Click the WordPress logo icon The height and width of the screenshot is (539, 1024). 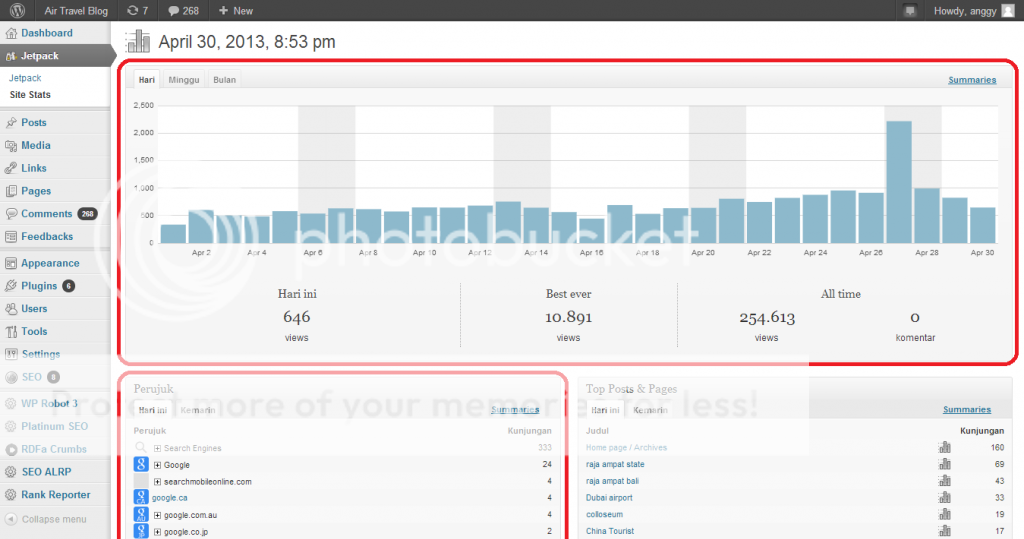pos(17,10)
